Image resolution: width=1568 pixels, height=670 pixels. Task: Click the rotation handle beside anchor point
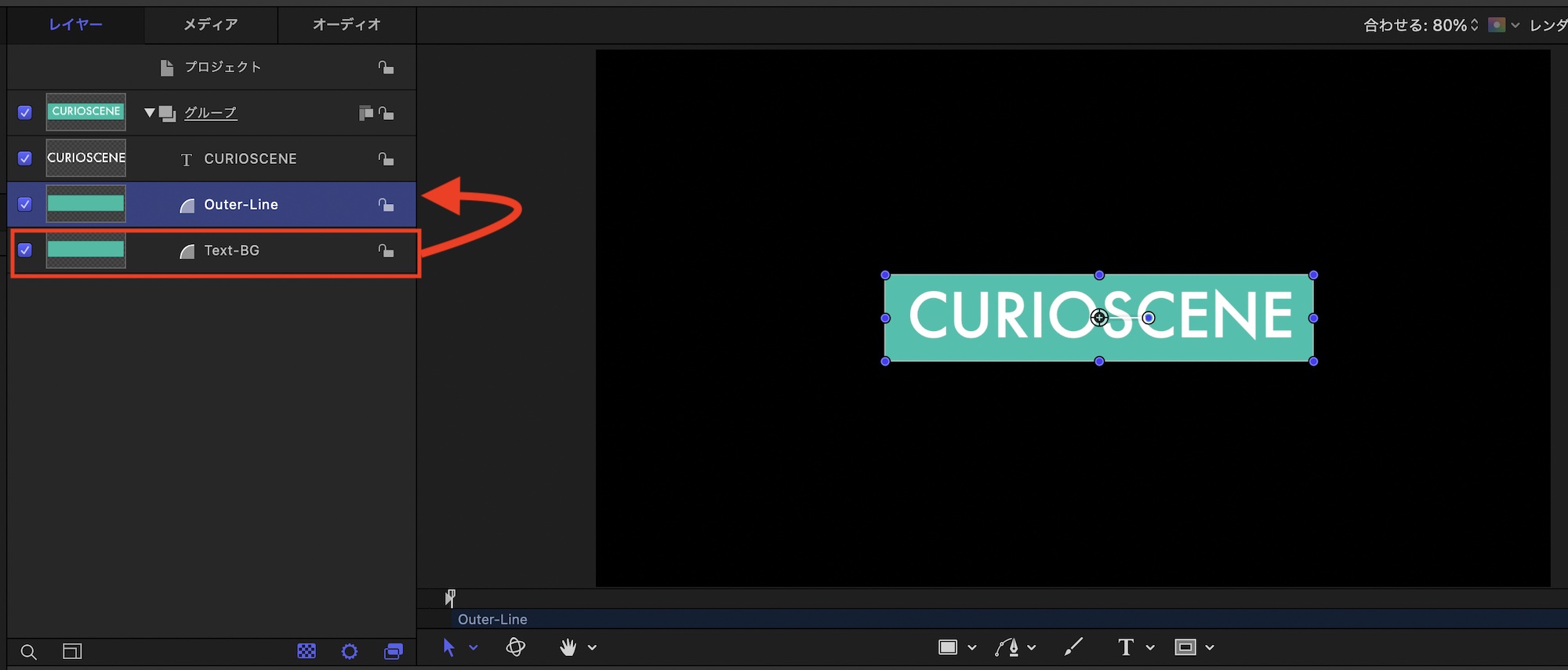[x=1149, y=318]
